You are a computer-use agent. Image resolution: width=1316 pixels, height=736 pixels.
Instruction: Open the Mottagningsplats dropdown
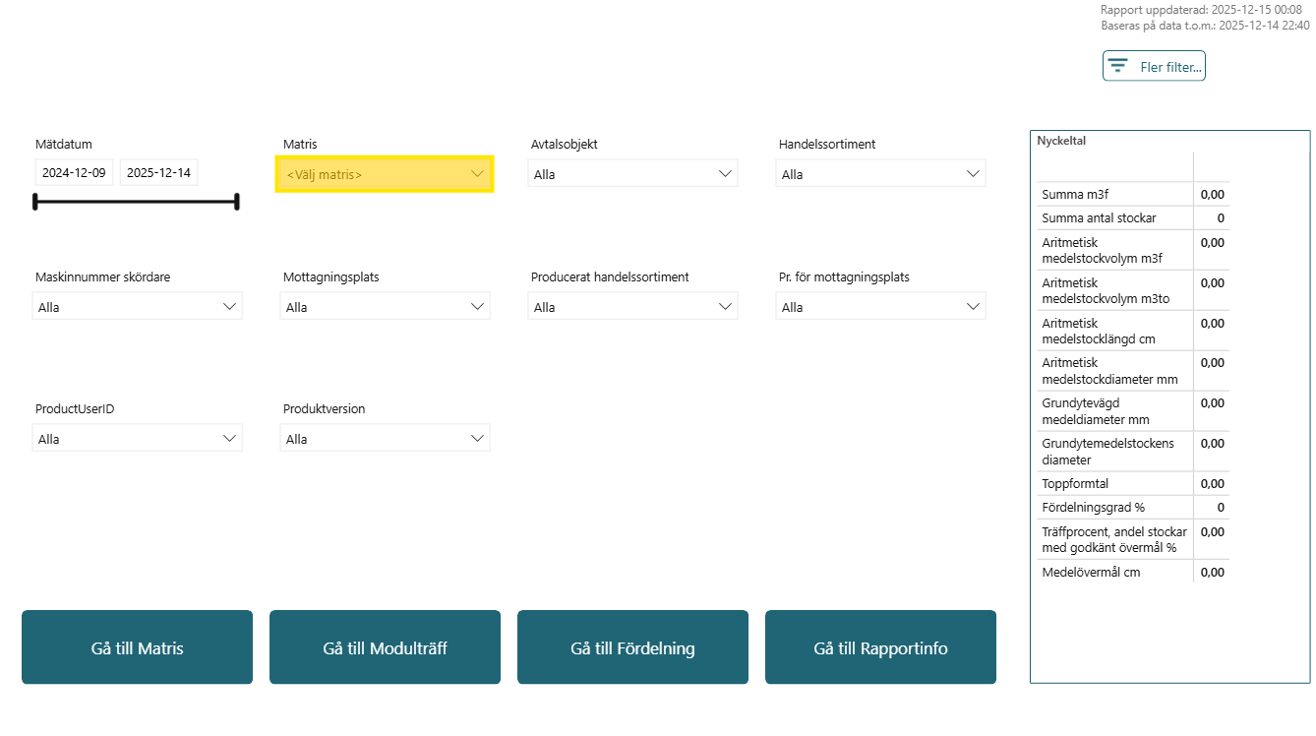tap(384, 307)
